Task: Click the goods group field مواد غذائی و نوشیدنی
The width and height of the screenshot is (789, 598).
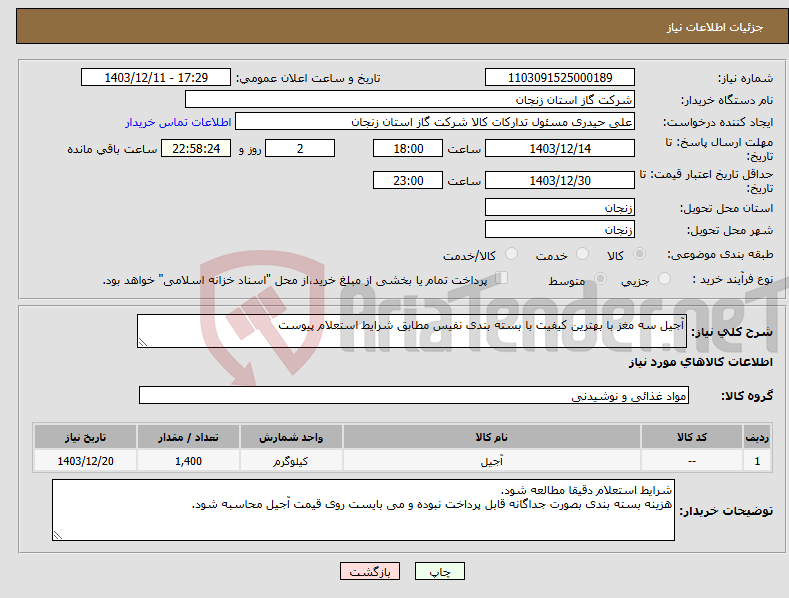Action: tap(414, 396)
